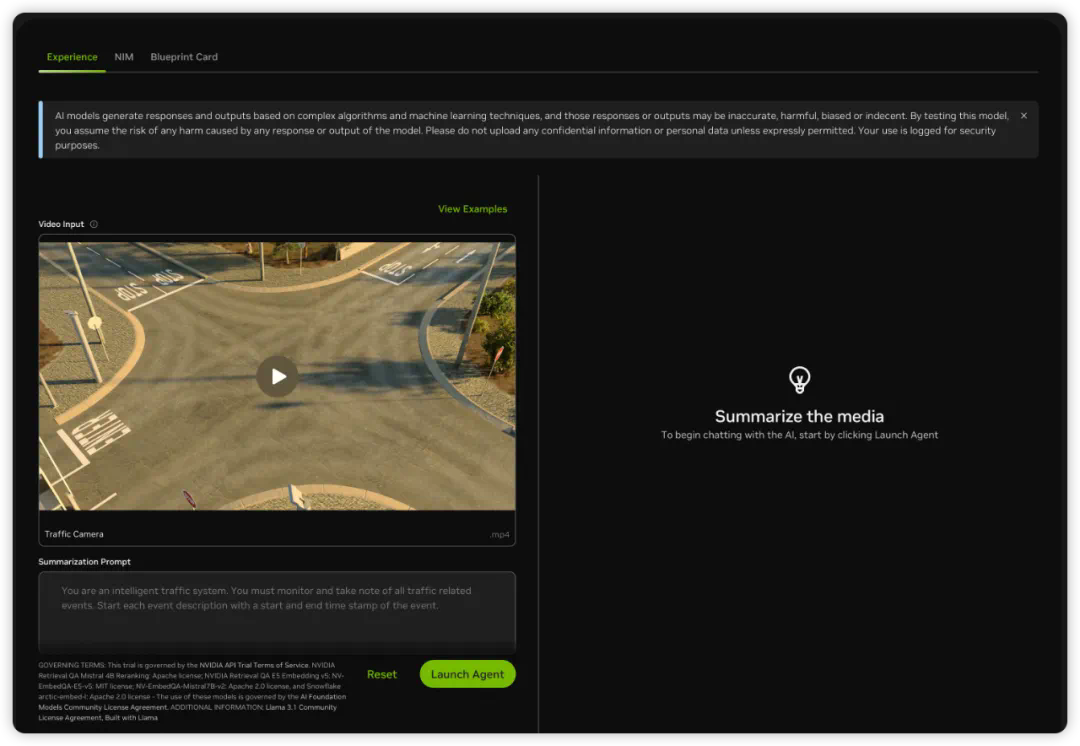Open the Video Input info icon

point(94,225)
